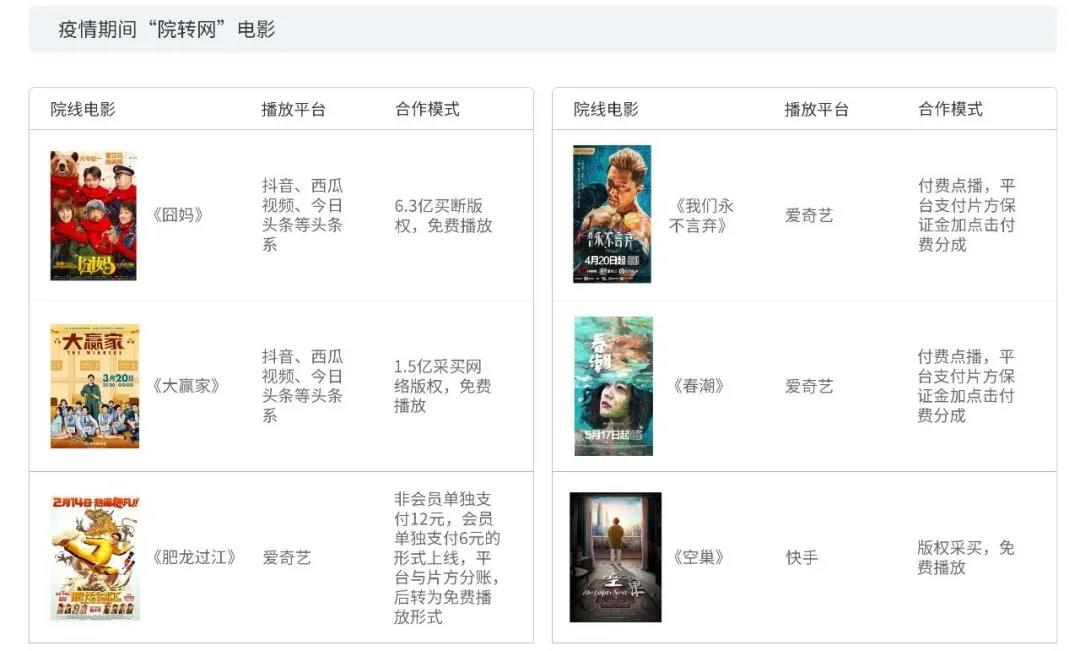The height and width of the screenshot is (651, 1080).
Task: Click 付费点播 description in the 《春潮》 row
Action: [x=966, y=386]
